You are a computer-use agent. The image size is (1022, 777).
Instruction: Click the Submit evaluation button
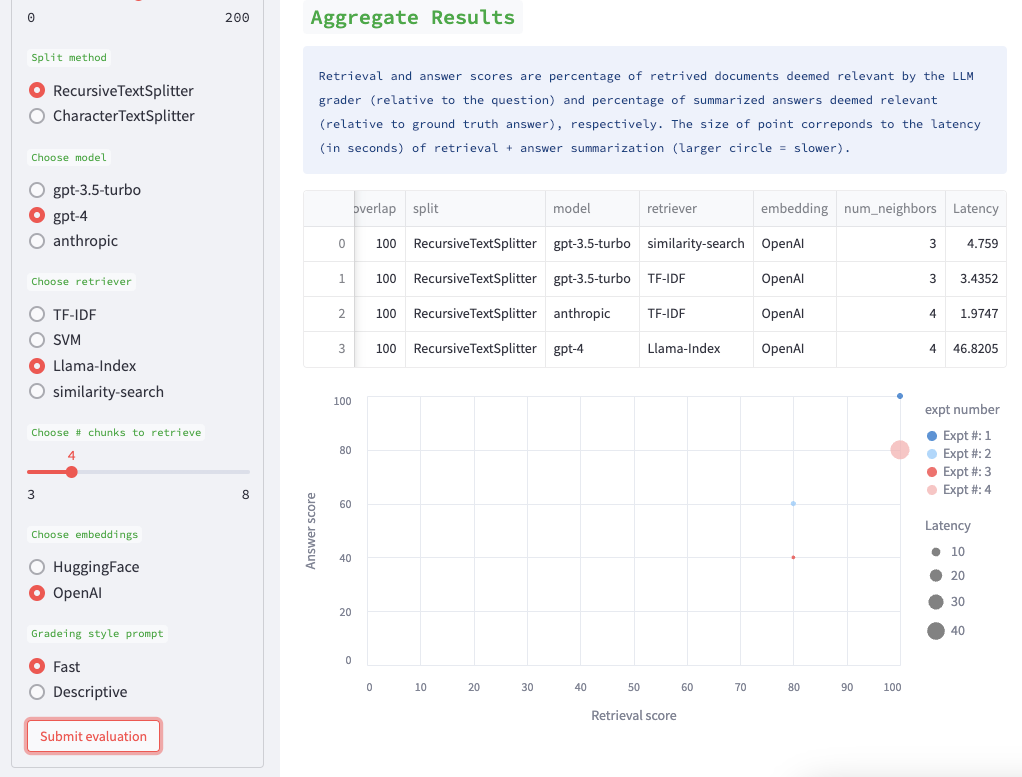[x=93, y=736]
